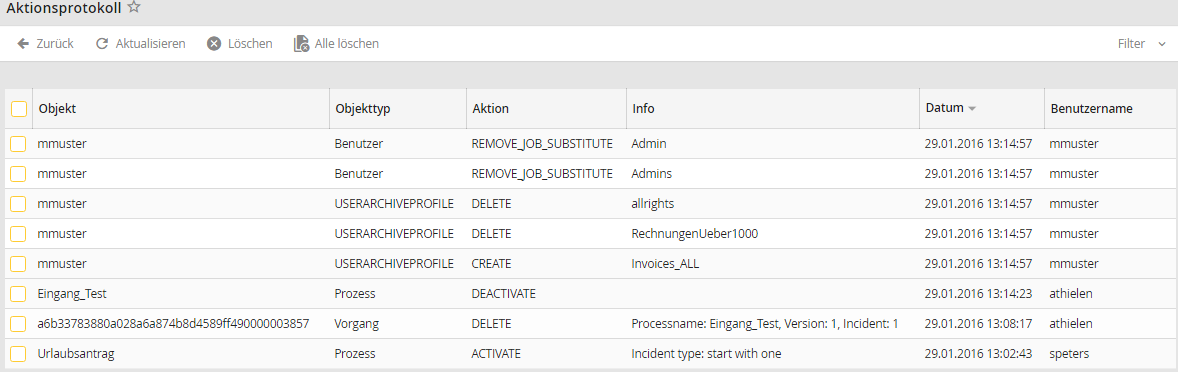Viewport: 1178px width, 372px height.
Task: Sort by the Aktion column header
Action: [x=491, y=109]
